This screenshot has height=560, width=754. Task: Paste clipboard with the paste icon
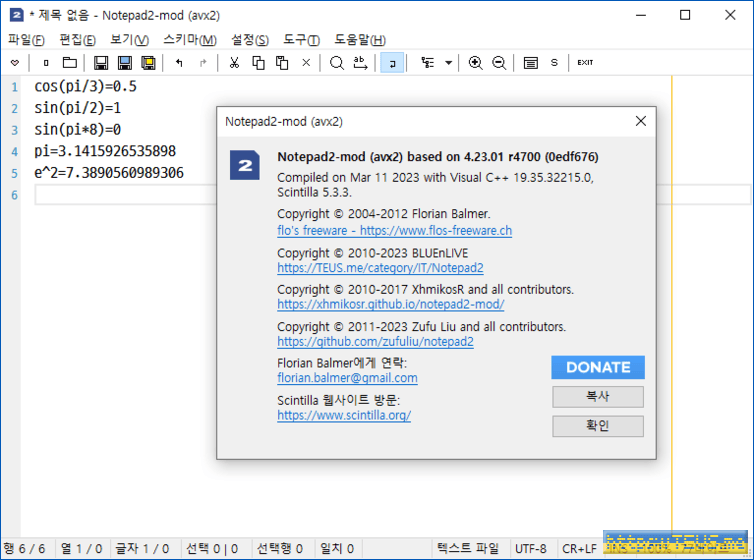click(282, 63)
